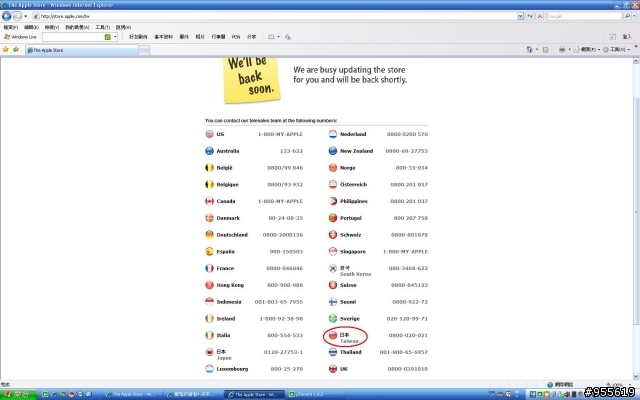Screen dimensions: 640x400
Task: Click the page vertical scrollbar thumb
Action: point(636,211)
